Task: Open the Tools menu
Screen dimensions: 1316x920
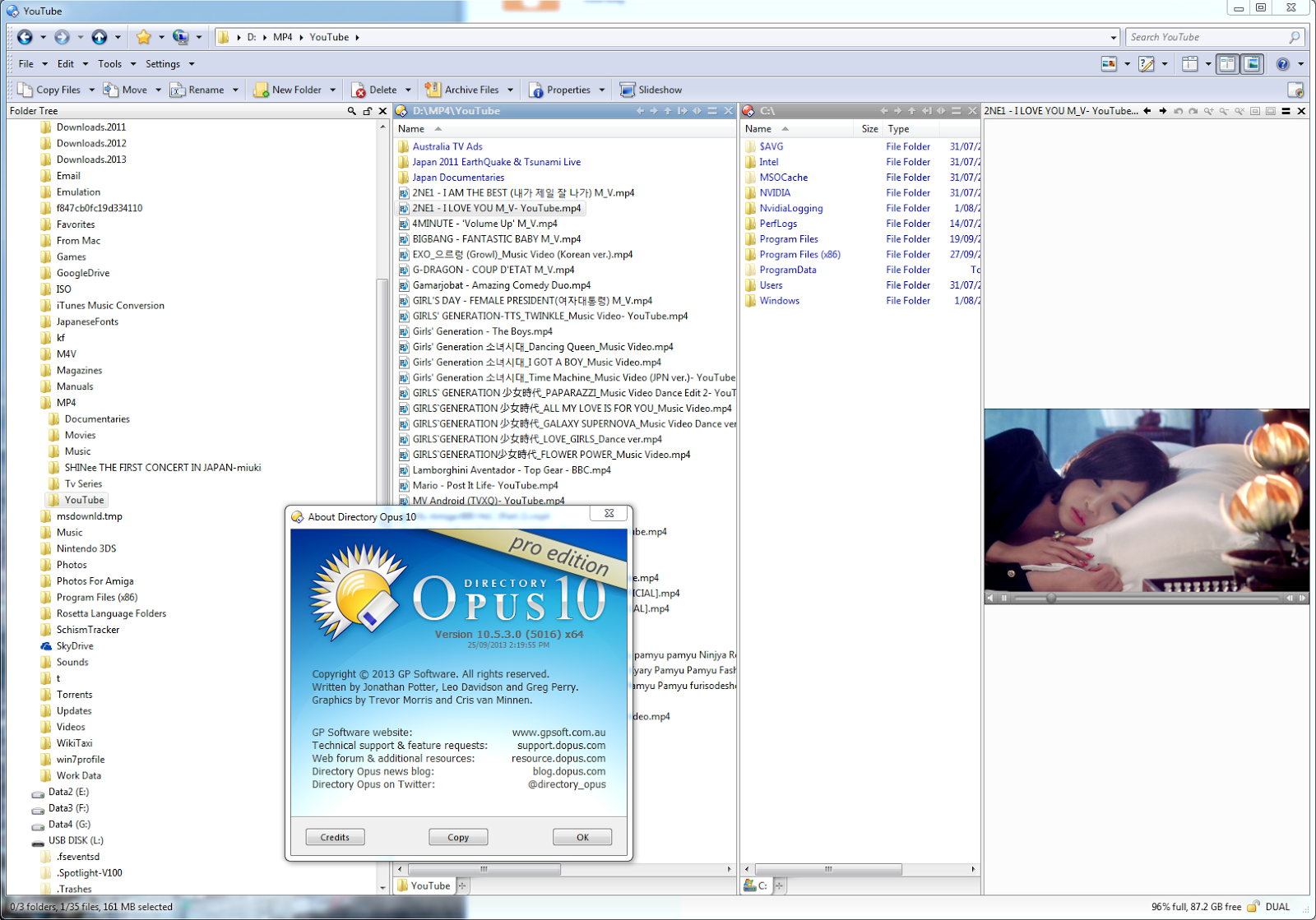Action: tap(109, 63)
